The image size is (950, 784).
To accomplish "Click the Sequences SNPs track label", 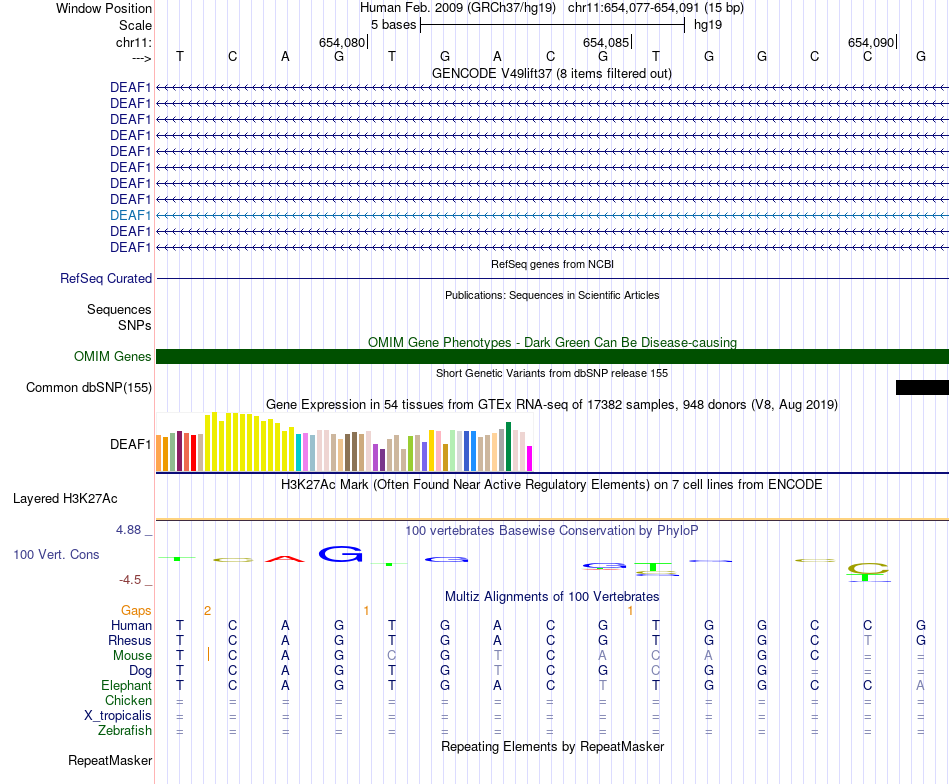I will tap(119, 317).
